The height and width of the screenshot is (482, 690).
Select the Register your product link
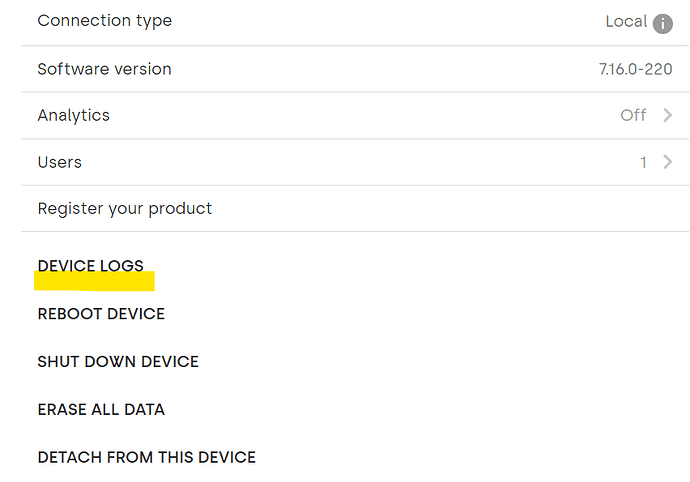(x=125, y=209)
